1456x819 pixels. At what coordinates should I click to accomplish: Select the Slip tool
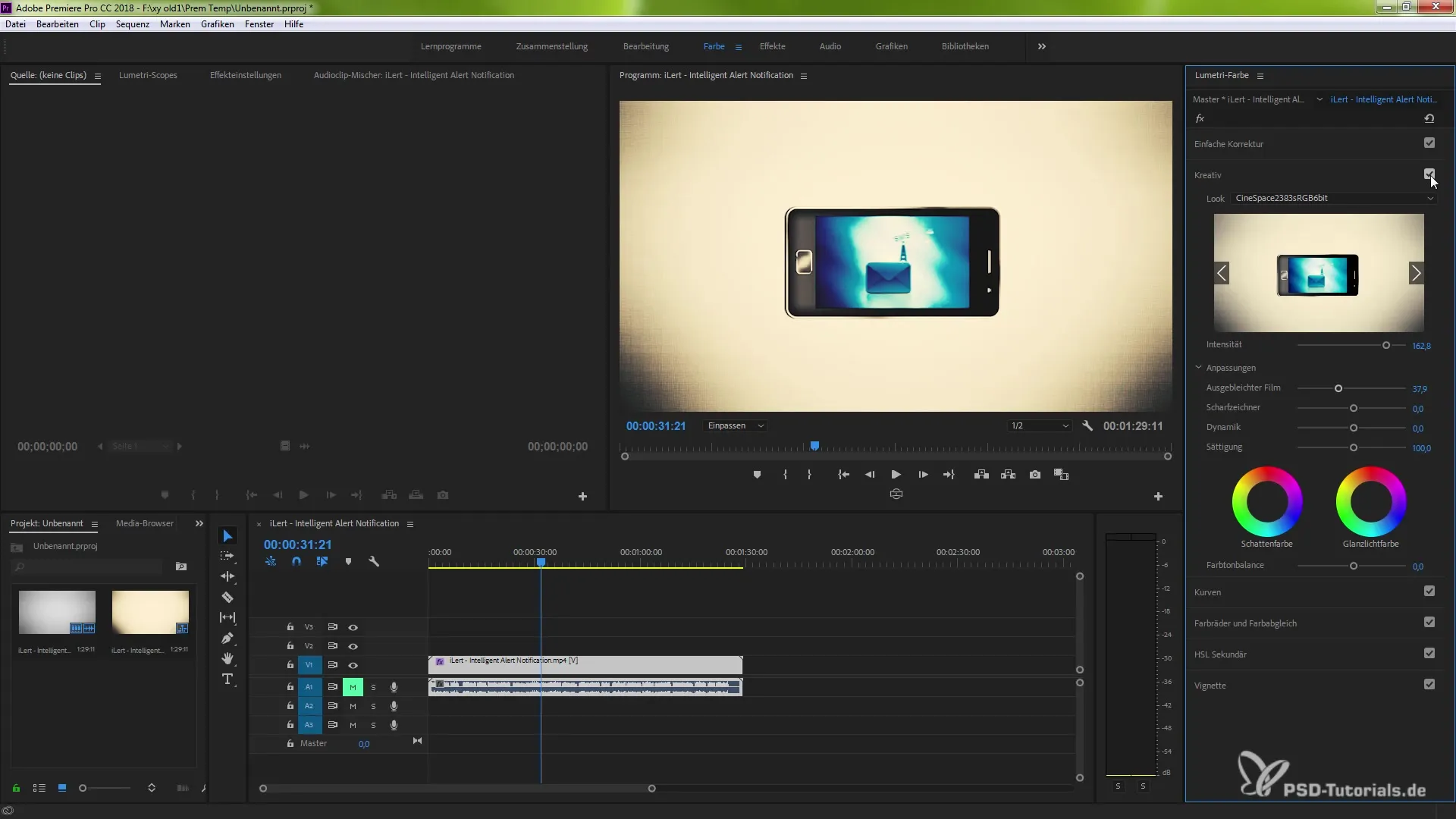click(x=227, y=617)
